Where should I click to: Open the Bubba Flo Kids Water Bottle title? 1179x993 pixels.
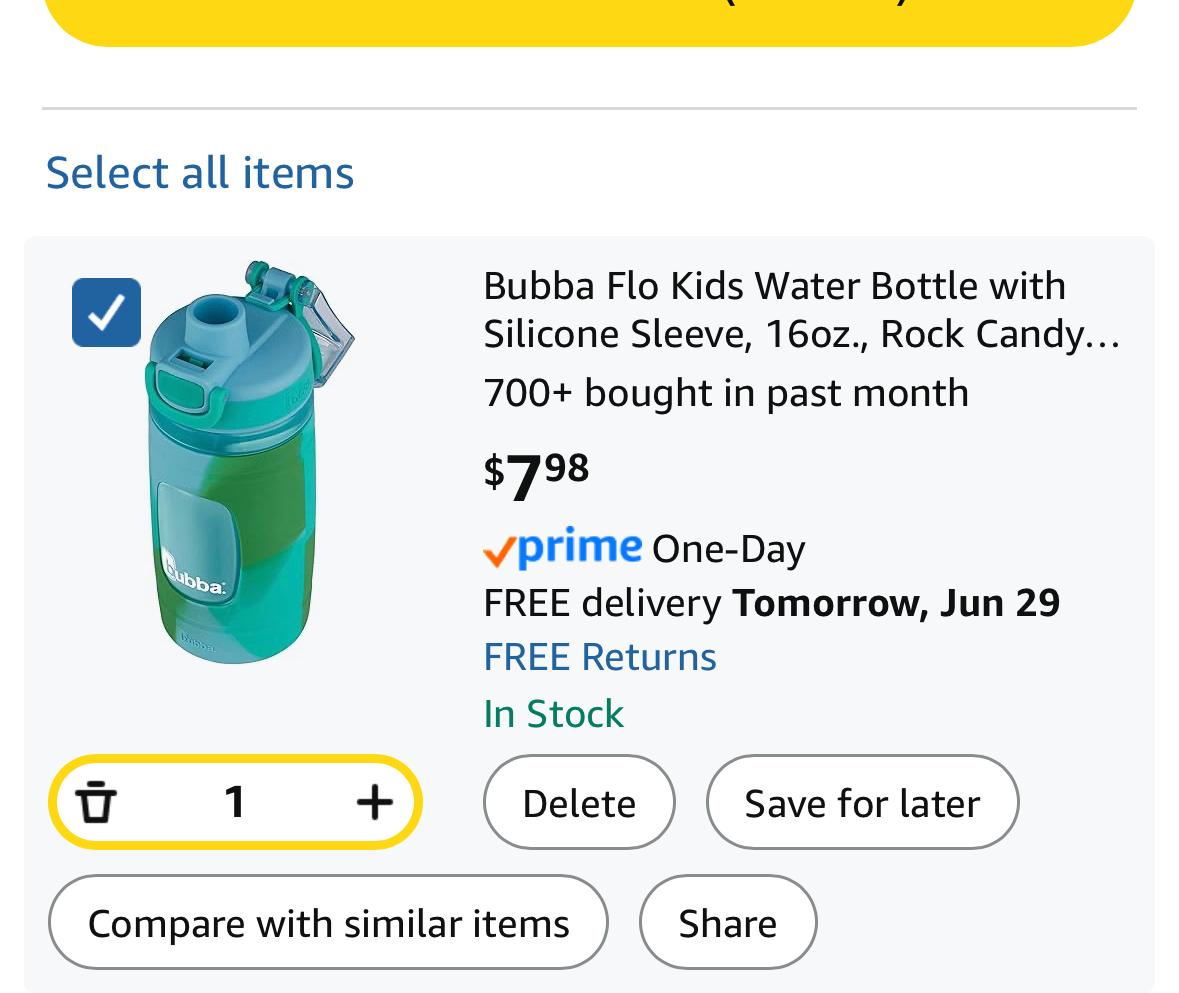tap(800, 309)
